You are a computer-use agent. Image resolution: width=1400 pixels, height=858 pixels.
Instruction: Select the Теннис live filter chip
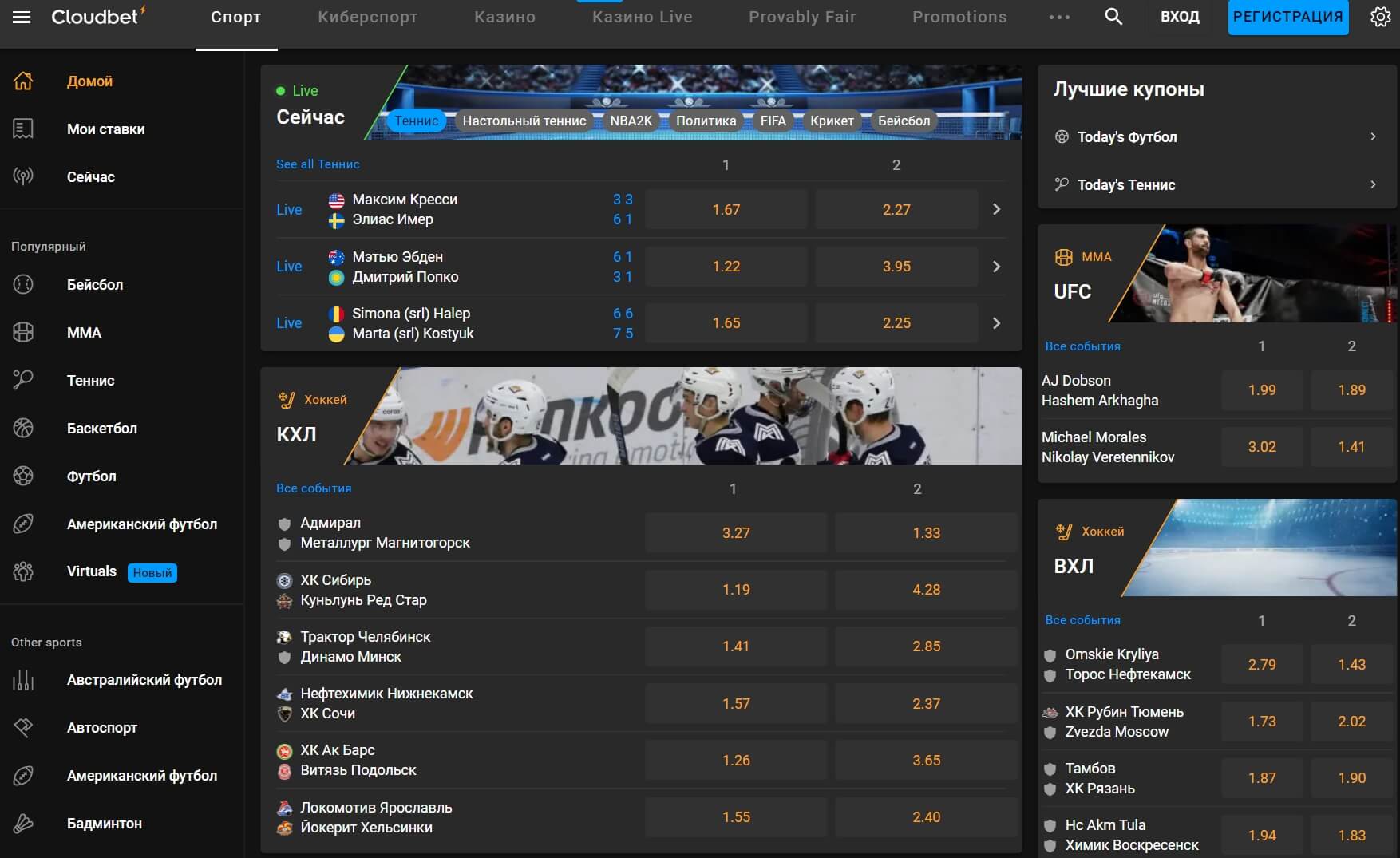click(417, 121)
